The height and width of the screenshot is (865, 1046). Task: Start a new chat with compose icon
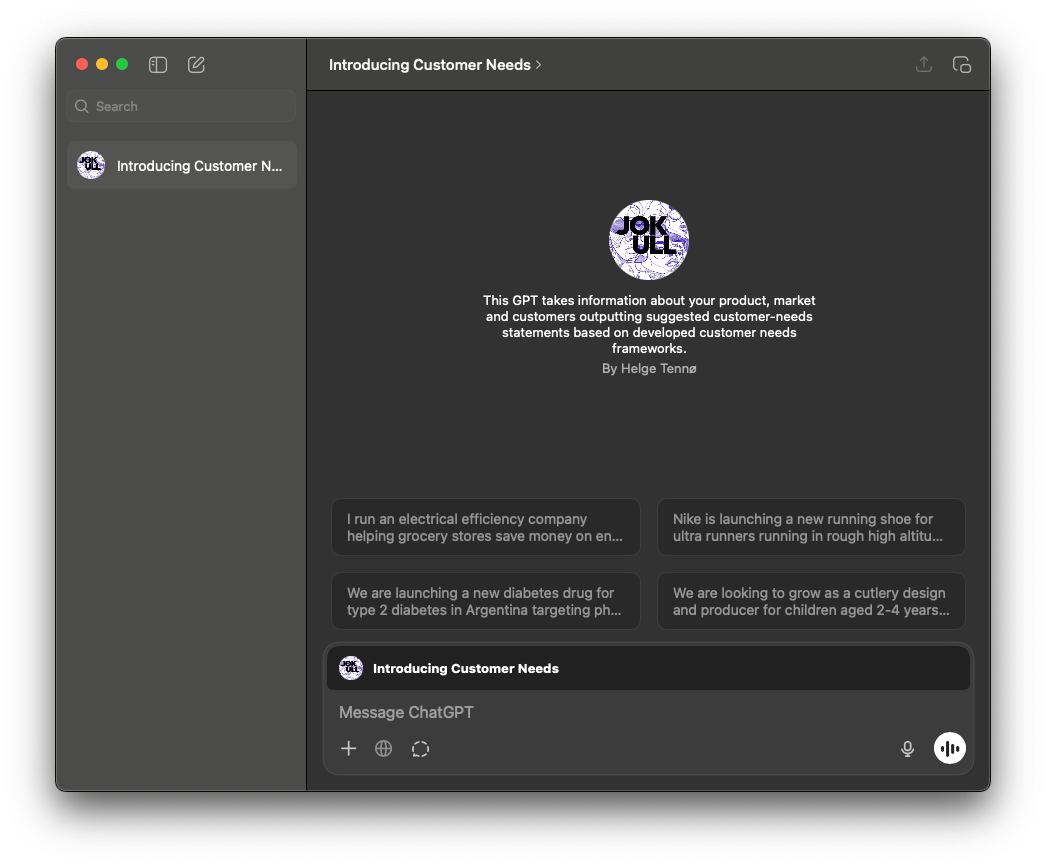(x=196, y=65)
